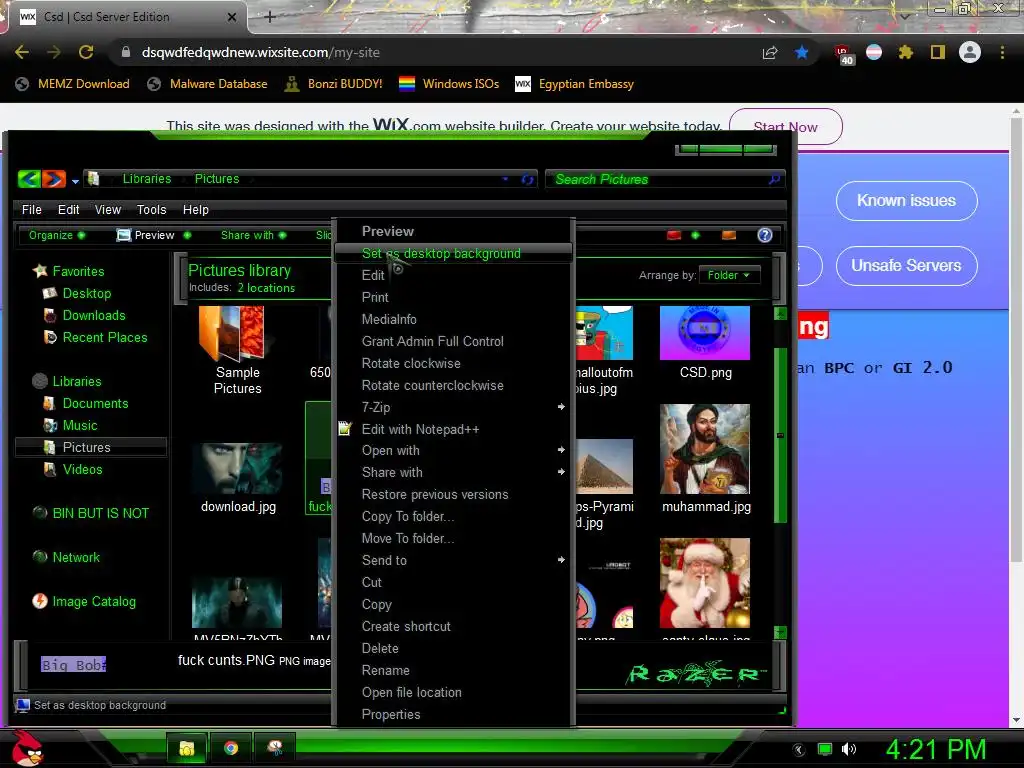Open the Egyptian Embassy bookmark
This screenshot has width=1024, height=768.
[575, 84]
